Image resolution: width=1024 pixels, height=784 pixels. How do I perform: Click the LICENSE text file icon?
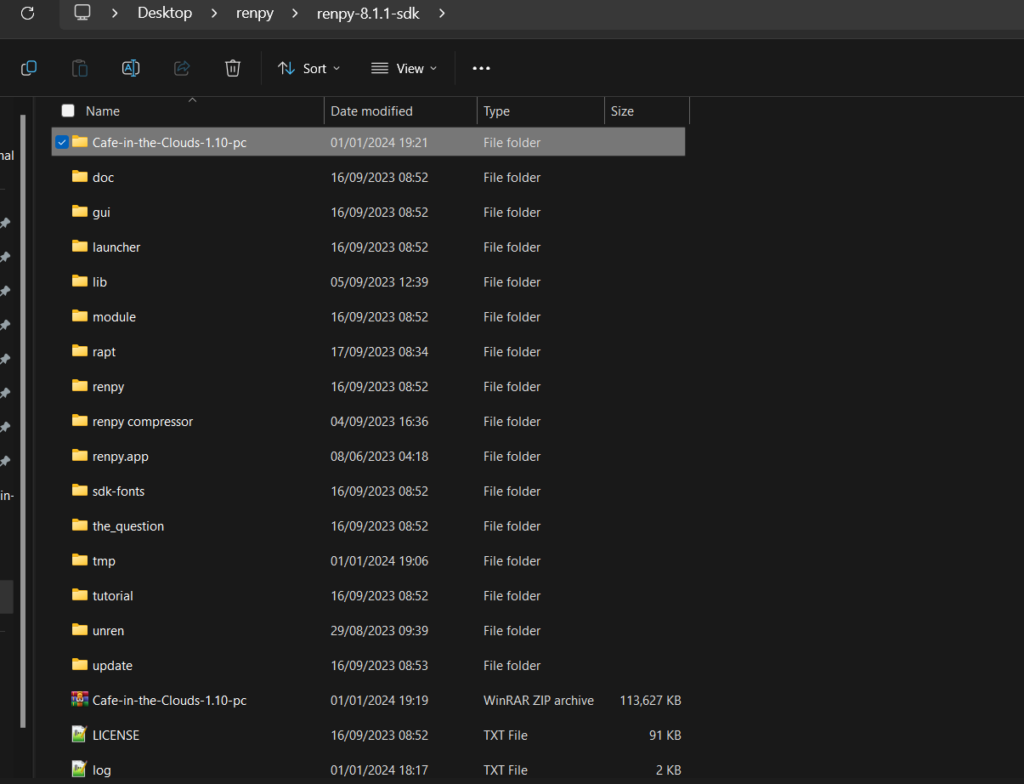[x=79, y=734]
